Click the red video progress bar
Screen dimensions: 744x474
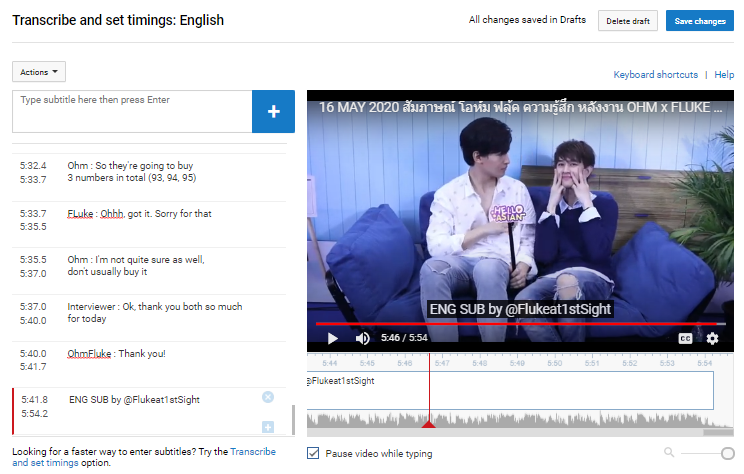[521, 324]
